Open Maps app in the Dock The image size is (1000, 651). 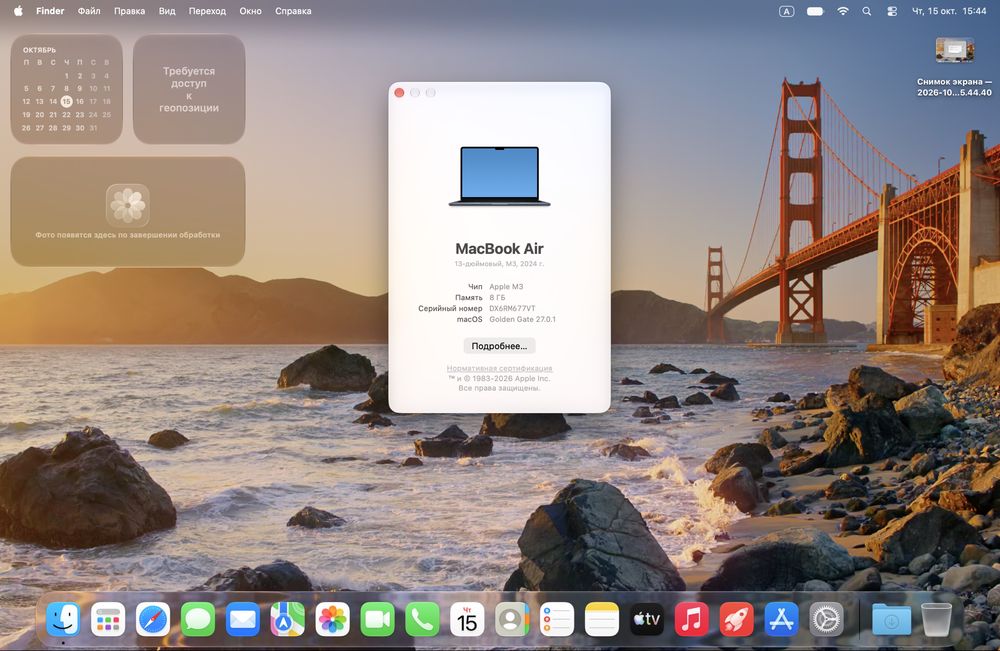[288, 619]
